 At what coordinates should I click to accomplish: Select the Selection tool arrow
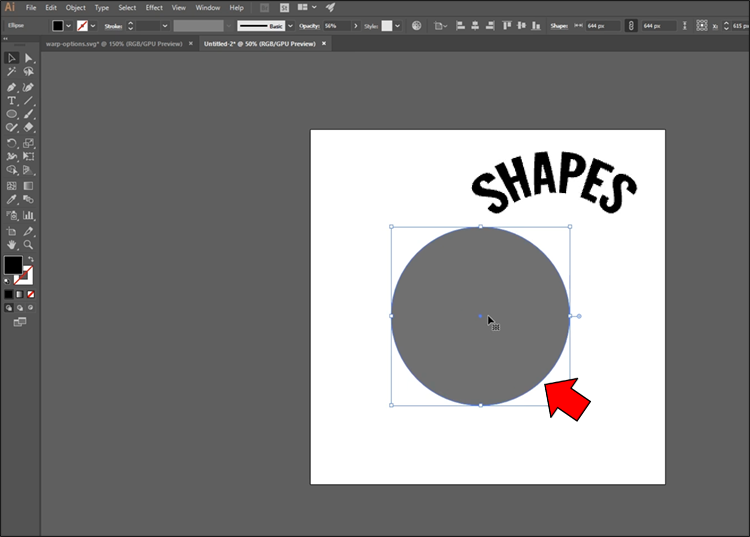[12, 58]
